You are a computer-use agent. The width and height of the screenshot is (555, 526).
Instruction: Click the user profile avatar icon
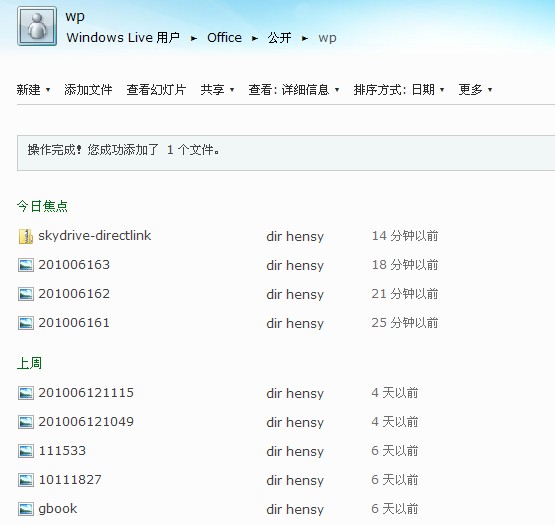point(37,26)
